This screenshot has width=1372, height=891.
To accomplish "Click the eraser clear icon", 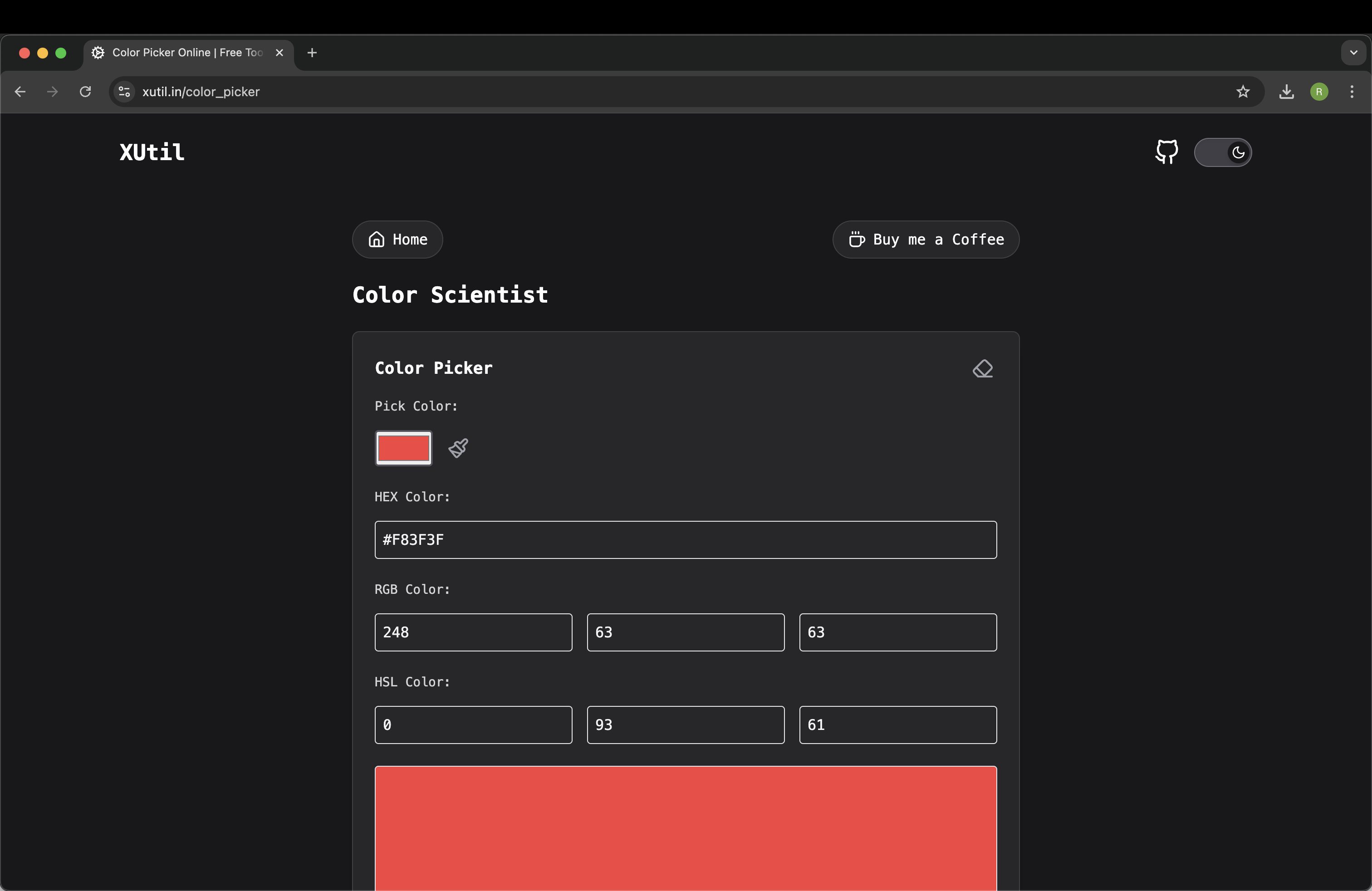I will click(982, 368).
